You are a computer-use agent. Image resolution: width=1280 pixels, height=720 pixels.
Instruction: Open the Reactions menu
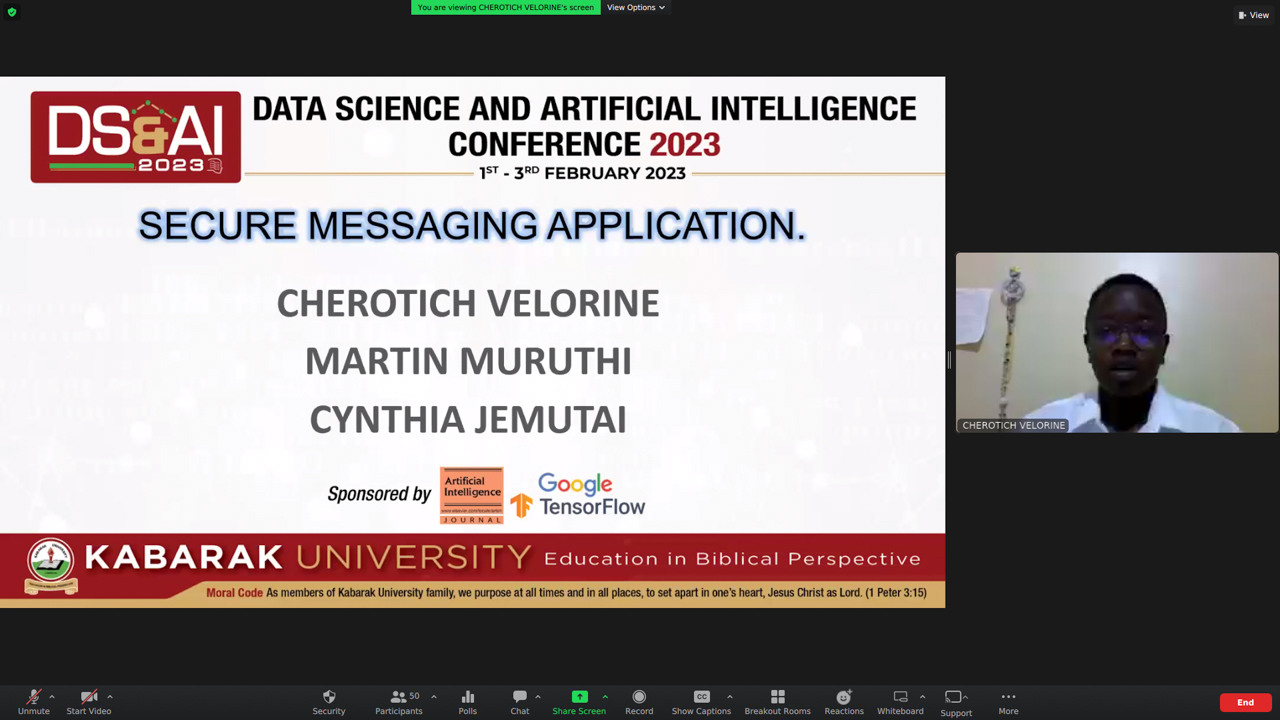[x=844, y=702]
